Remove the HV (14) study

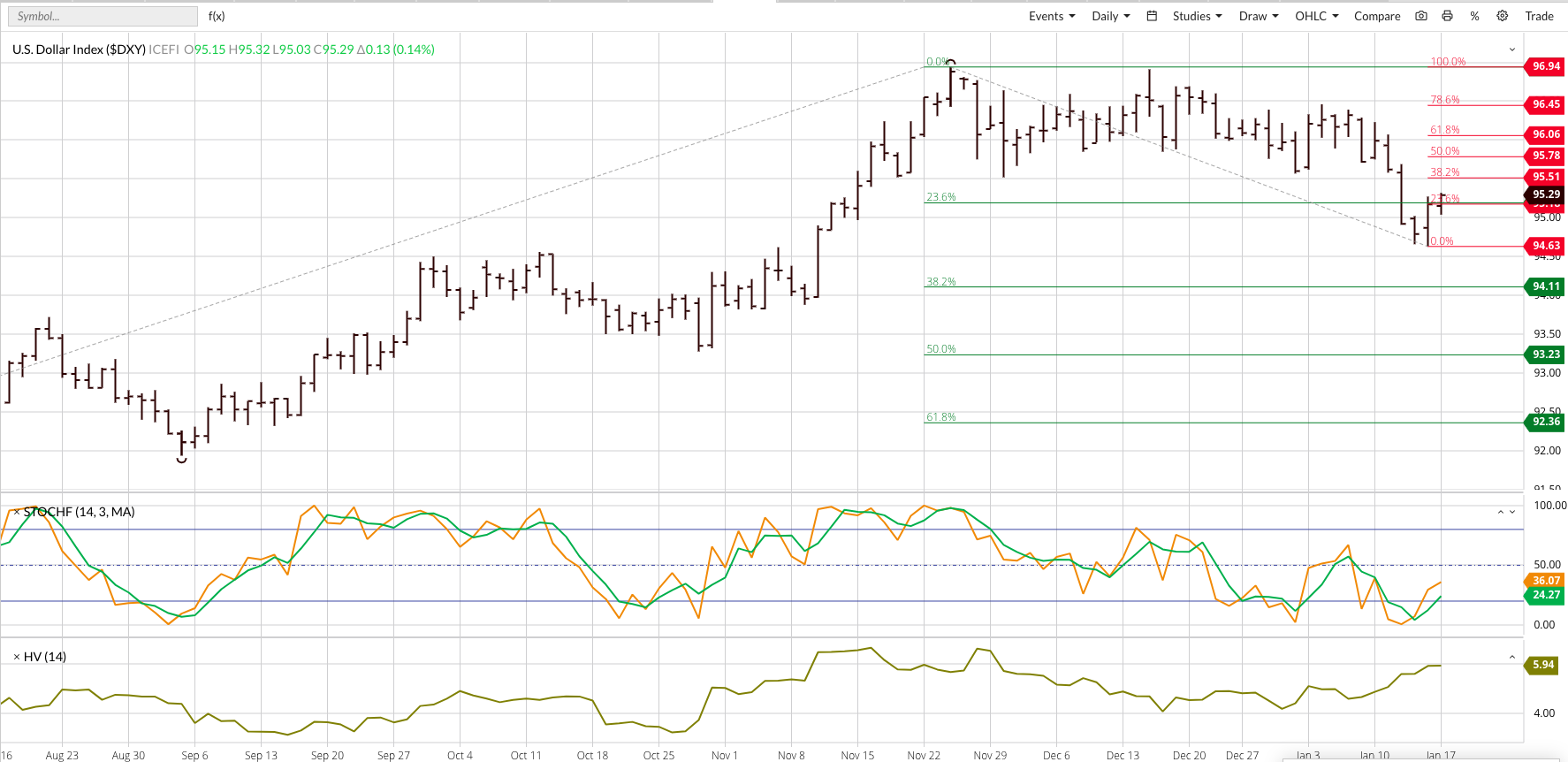[x=16, y=657]
